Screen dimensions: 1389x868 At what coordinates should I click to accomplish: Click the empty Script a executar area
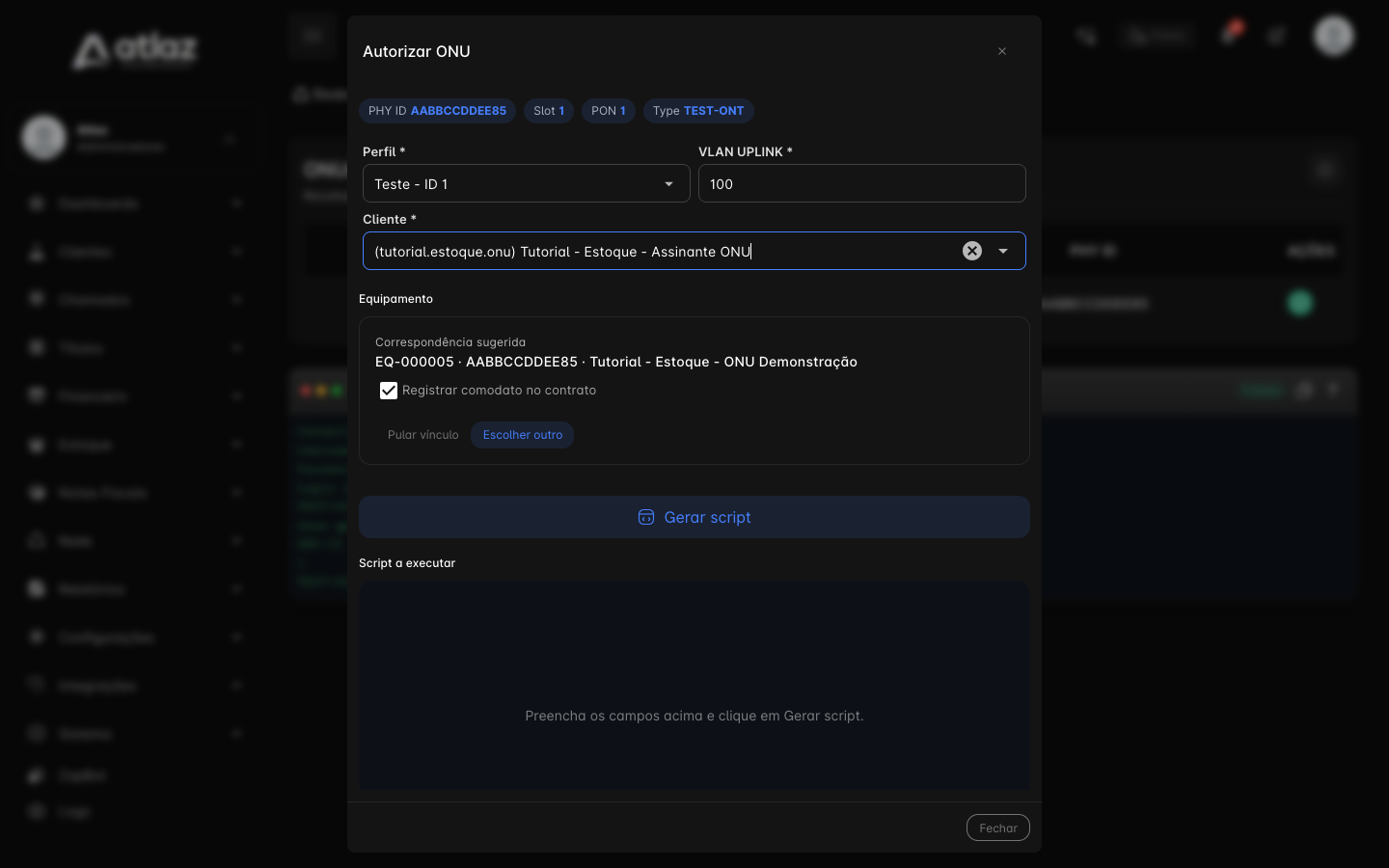pos(694,687)
